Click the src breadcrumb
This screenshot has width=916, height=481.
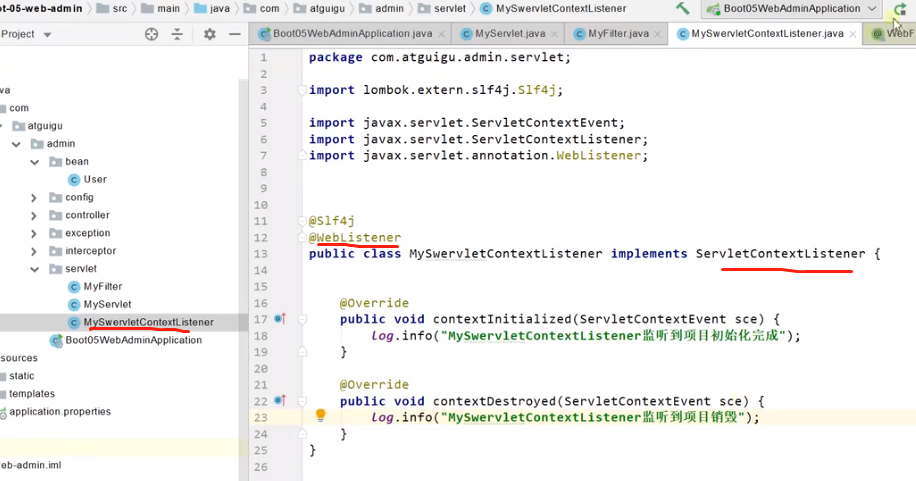click(x=112, y=9)
